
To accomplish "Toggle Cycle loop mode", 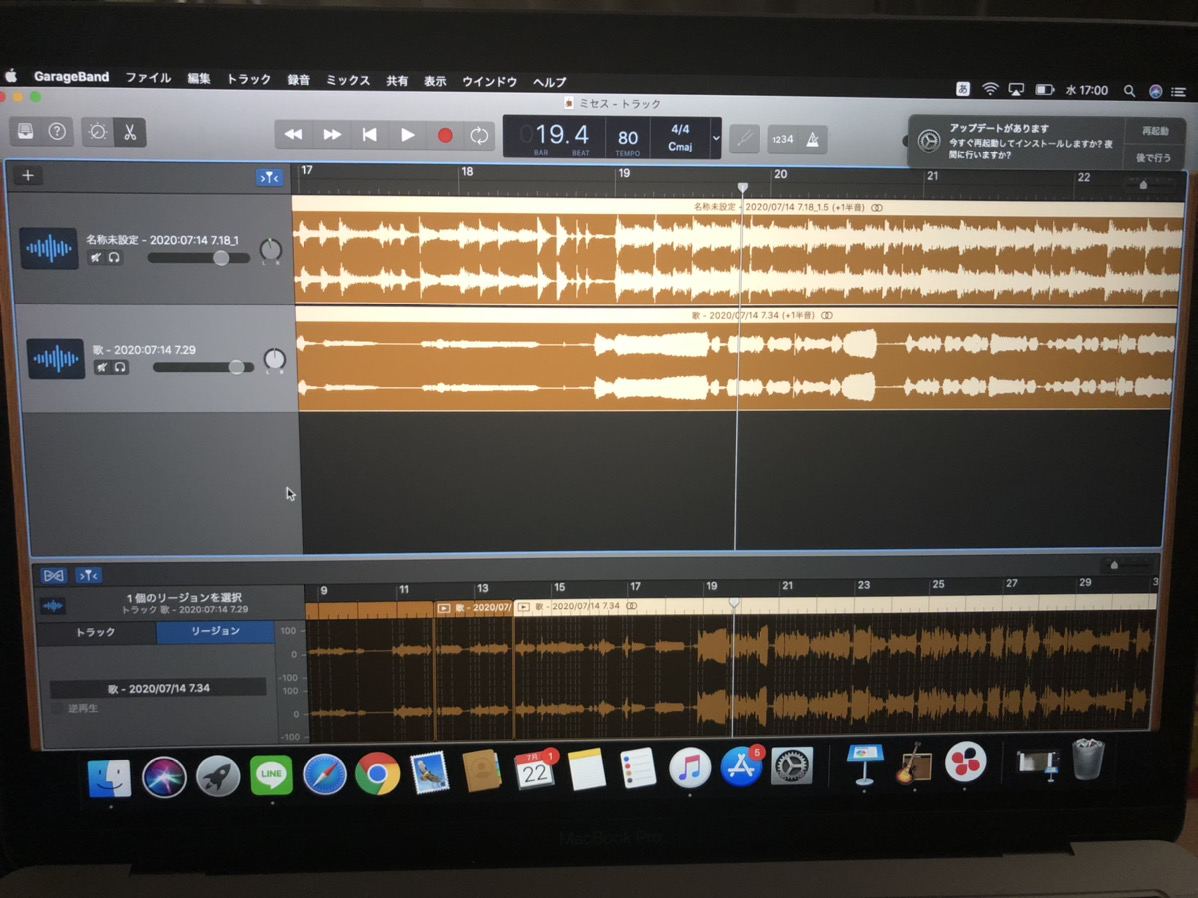I will pos(480,137).
